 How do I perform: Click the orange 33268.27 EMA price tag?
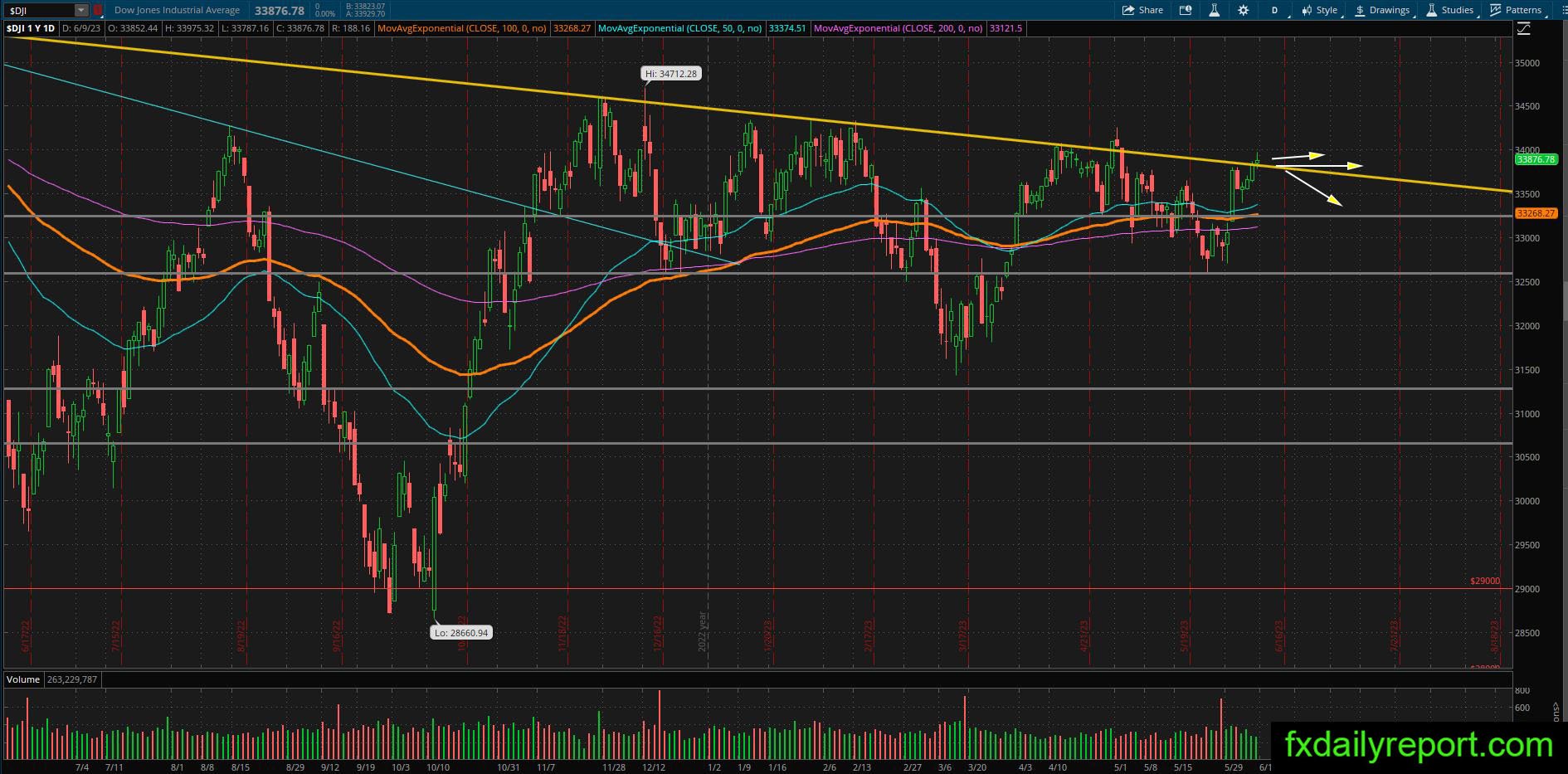1536,213
